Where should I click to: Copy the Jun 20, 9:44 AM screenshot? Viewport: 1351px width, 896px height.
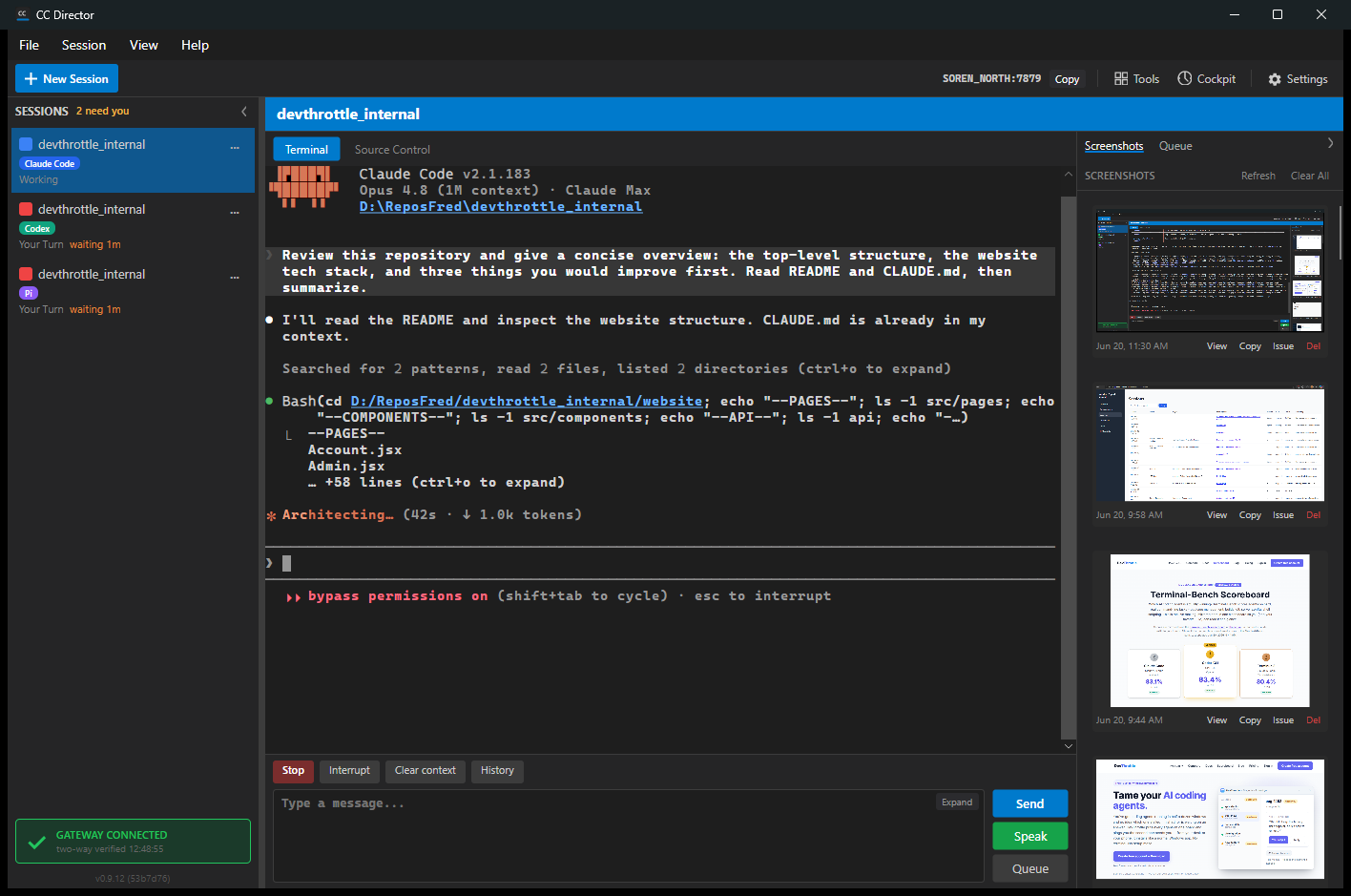click(x=1250, y=720)
